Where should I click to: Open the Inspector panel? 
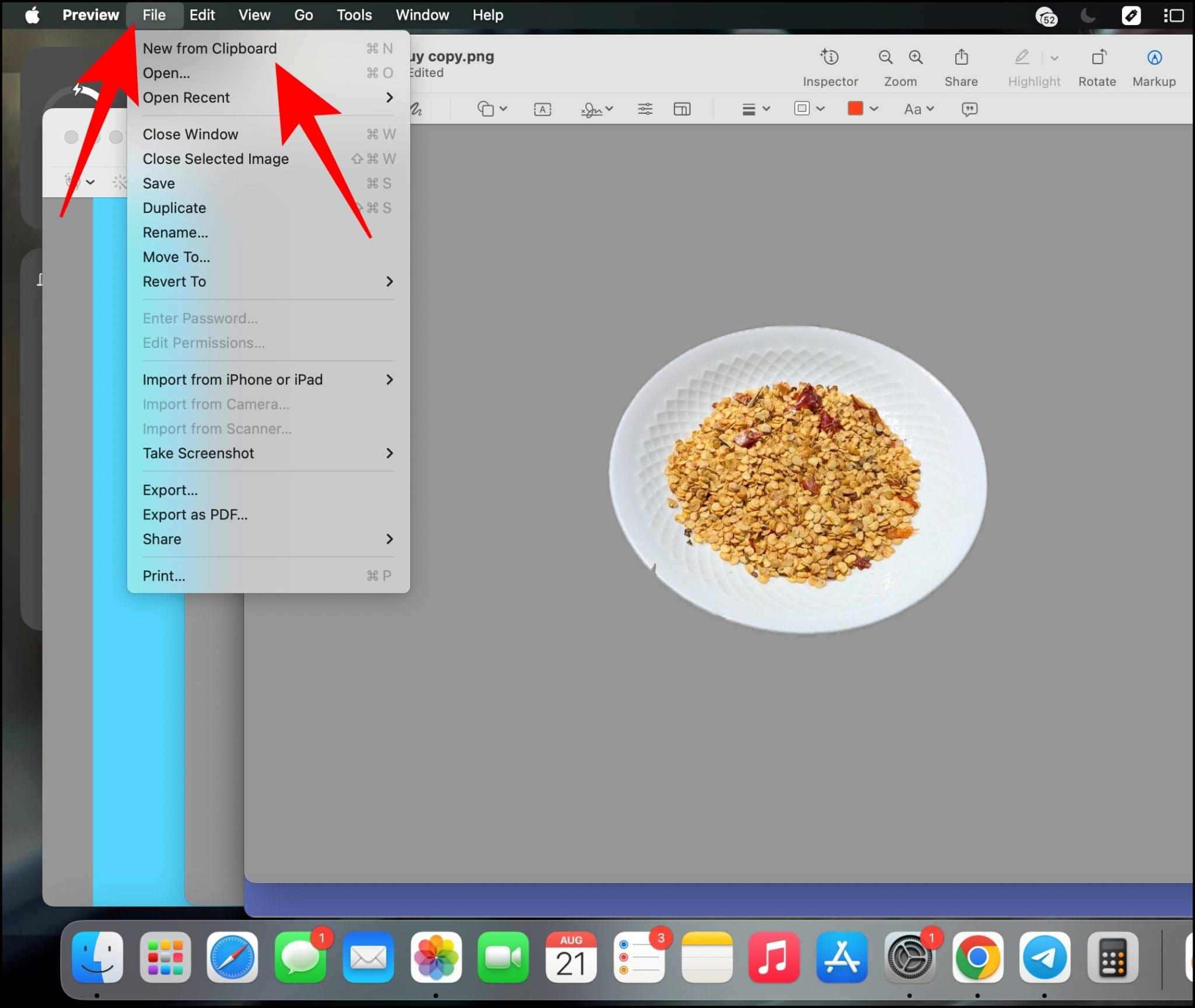coord(830,57)
